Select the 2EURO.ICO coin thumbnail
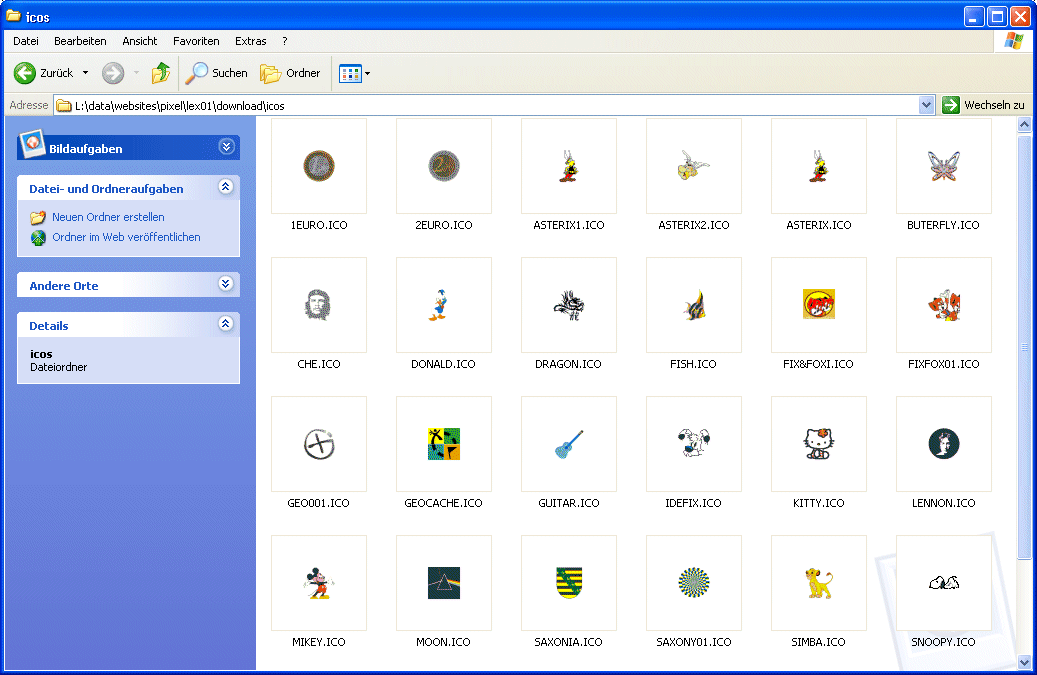This screenshot has height=675, width=1037. point(444,166)
